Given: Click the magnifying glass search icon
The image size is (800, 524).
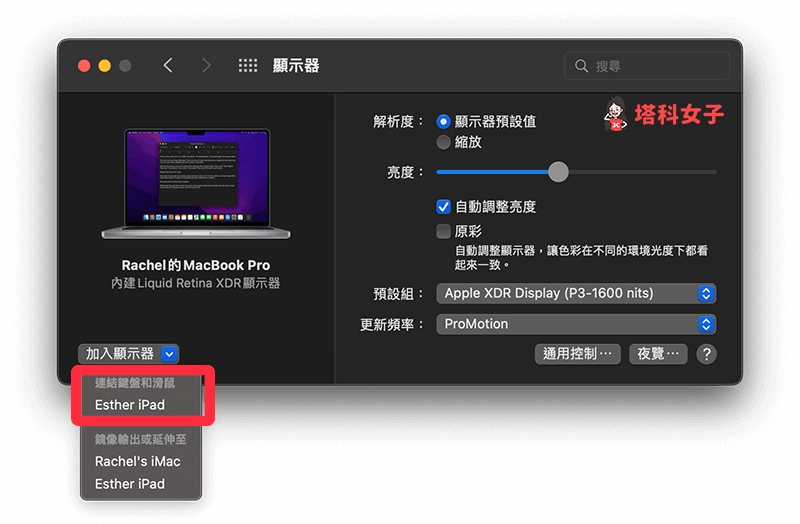Looking at the screenshot, I should [581, 66].
